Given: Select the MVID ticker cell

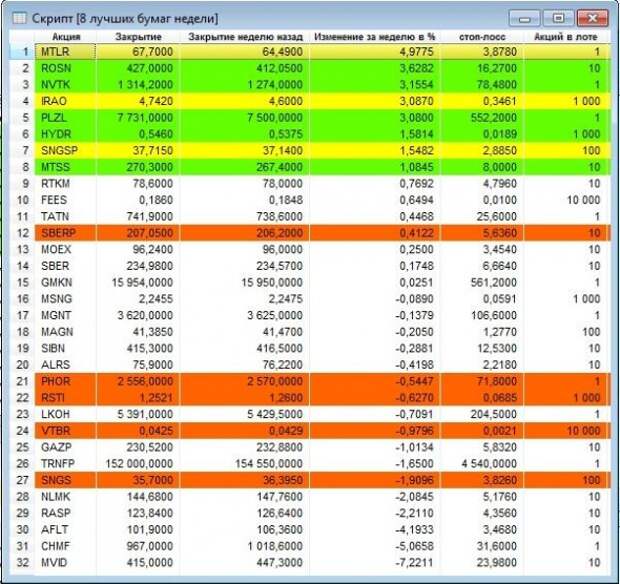Looking at the screenshot, I should [x=66, y=563].
